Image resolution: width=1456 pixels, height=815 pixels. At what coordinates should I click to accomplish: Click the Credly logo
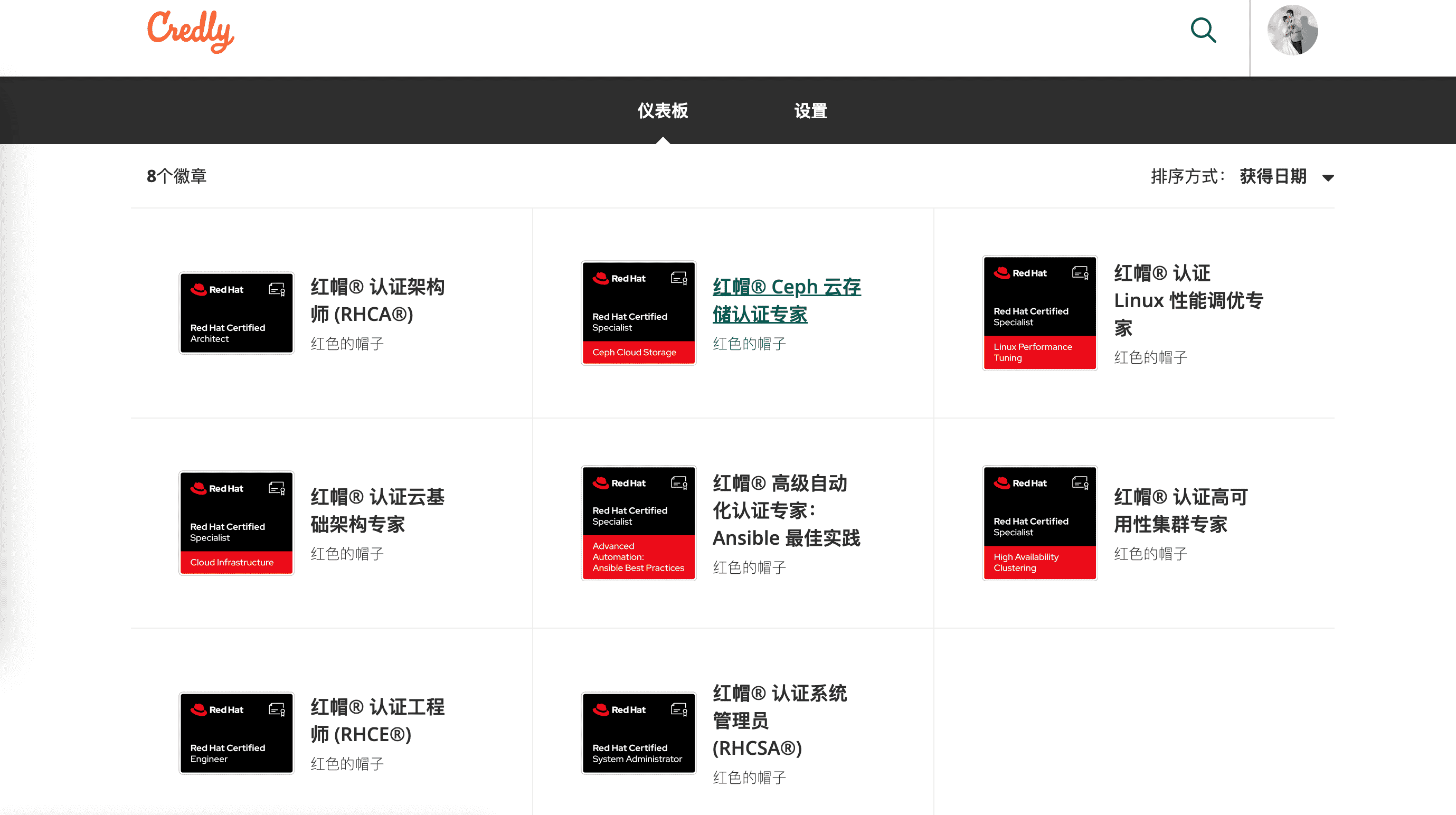[x=191, y=32]
